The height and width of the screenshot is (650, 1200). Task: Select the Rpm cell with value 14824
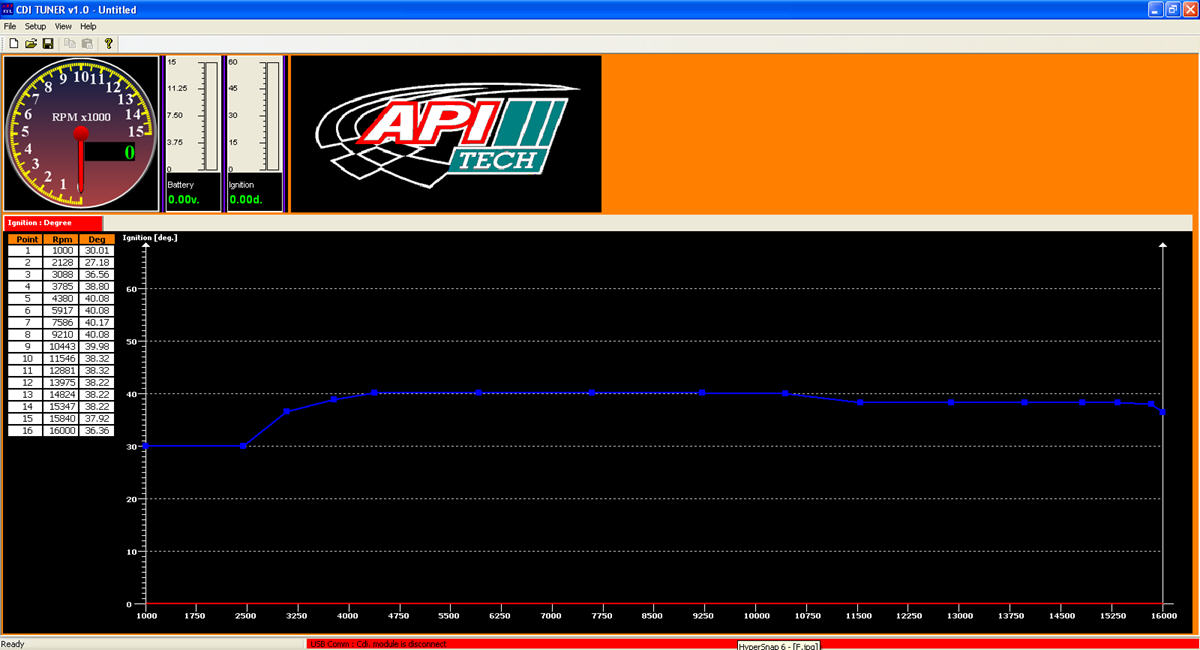coord(63,394)
